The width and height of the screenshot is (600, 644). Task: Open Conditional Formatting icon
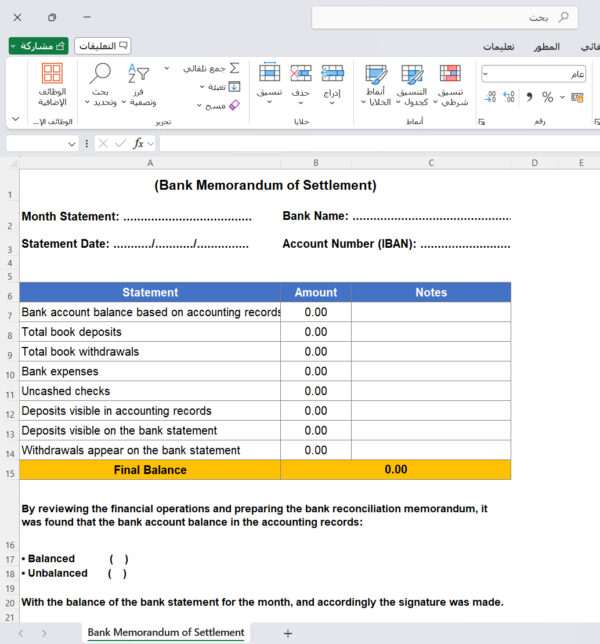(450, 74)
